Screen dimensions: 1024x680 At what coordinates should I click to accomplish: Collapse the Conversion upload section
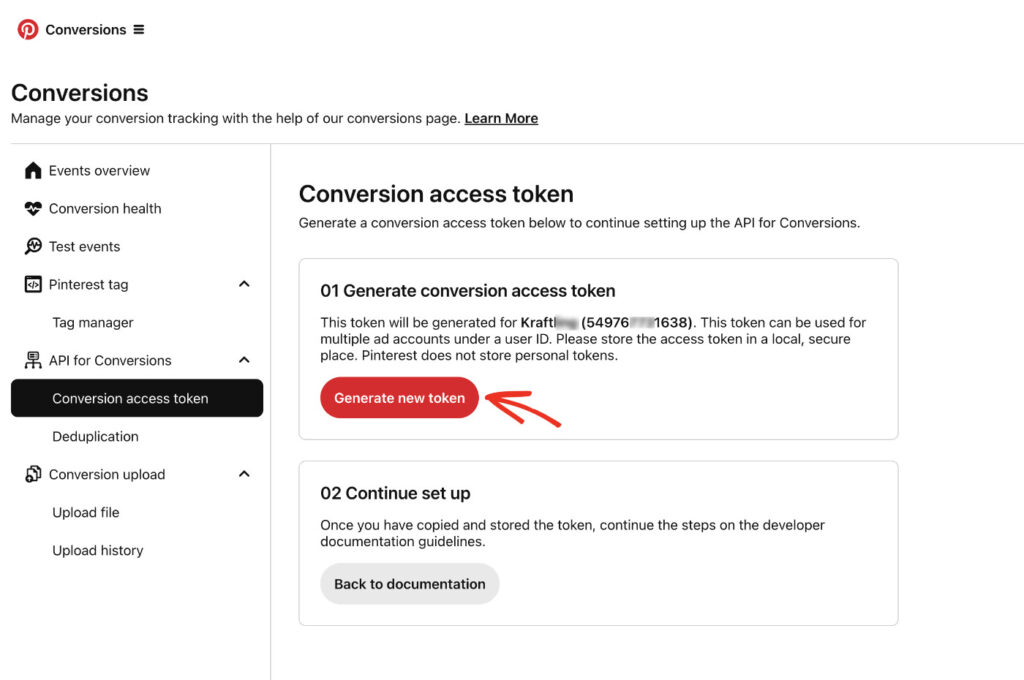tap(244, 474)
